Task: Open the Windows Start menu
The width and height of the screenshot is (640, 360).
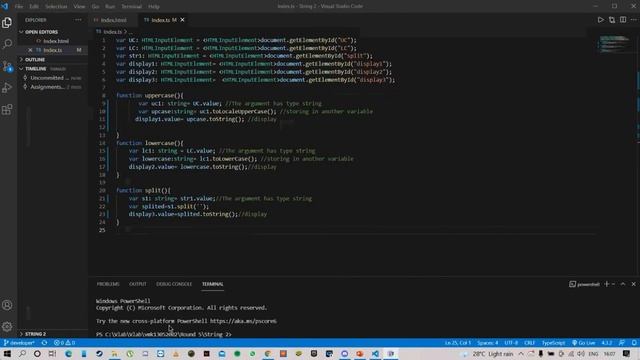Action: [7, 353]
